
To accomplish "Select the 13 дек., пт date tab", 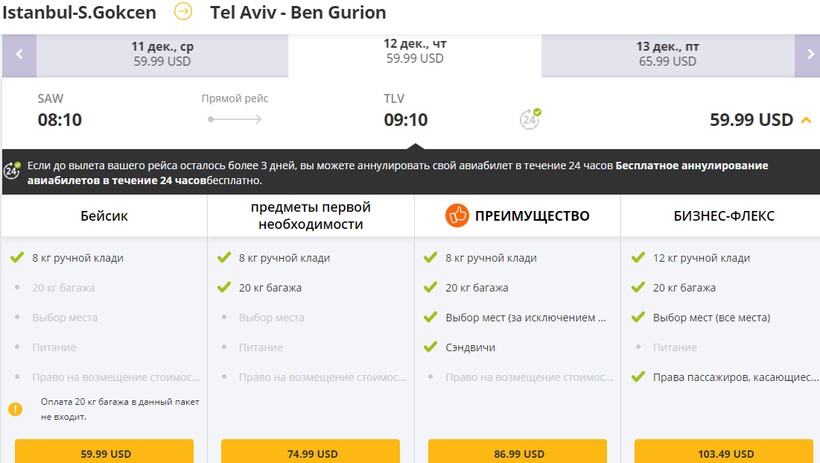I will click(667, 55).
